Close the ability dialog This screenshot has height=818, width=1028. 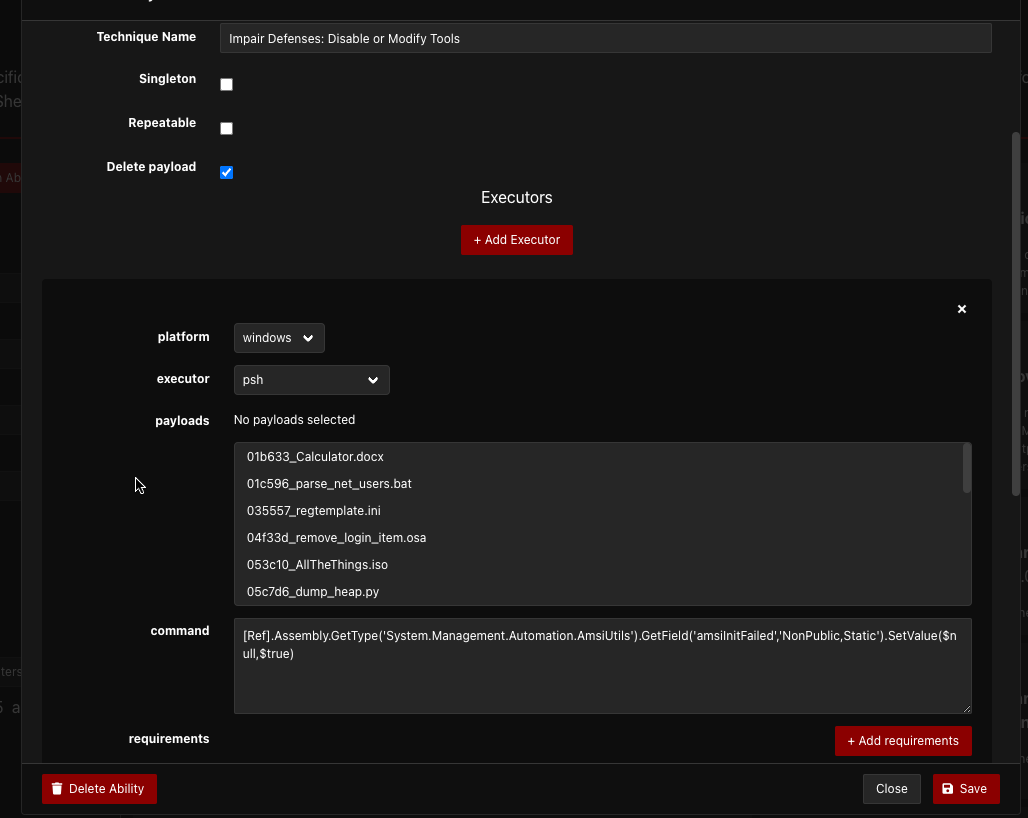[x=891, y=789]
